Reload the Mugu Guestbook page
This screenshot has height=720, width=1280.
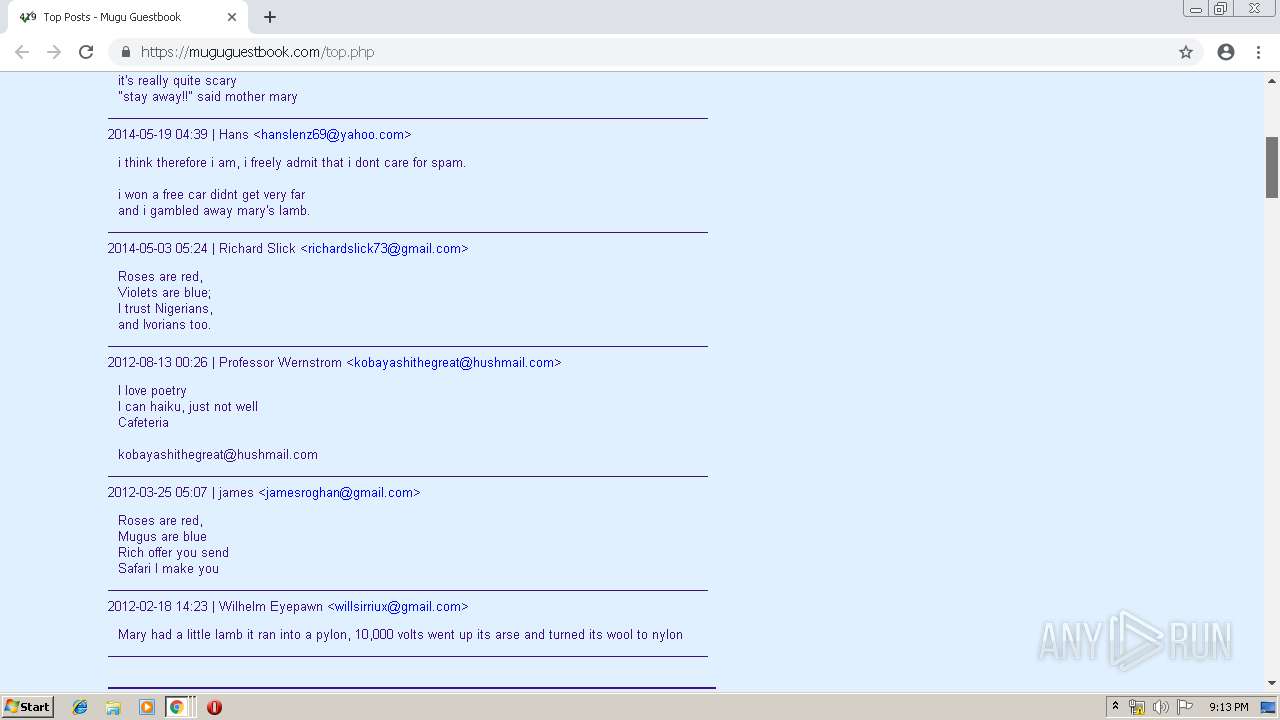point(86,52)
